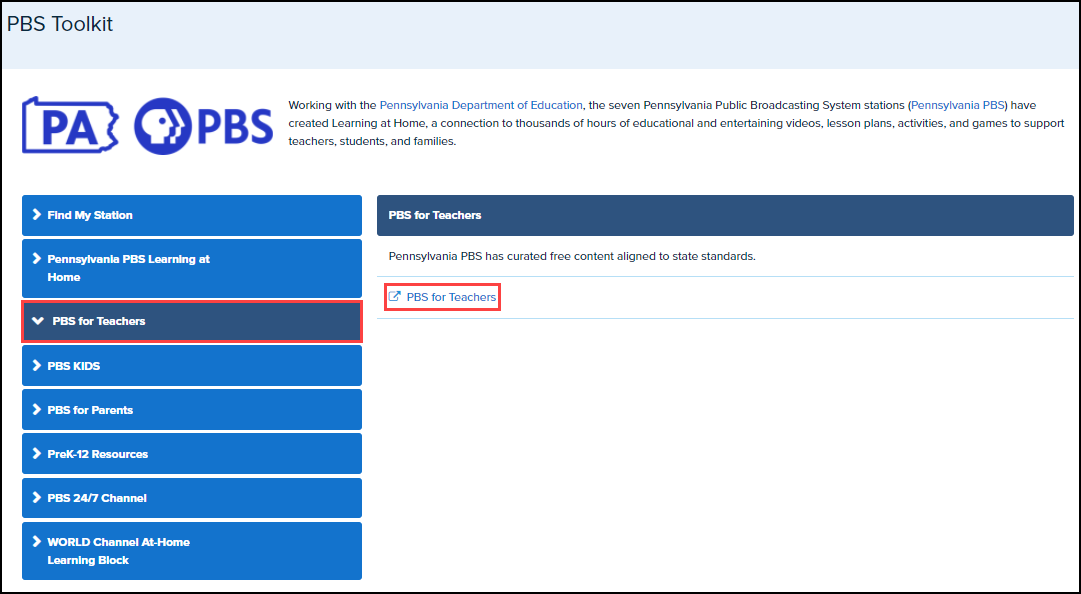Click the chevron beside PBS 24/7 Channel

[x=37, y=498]
